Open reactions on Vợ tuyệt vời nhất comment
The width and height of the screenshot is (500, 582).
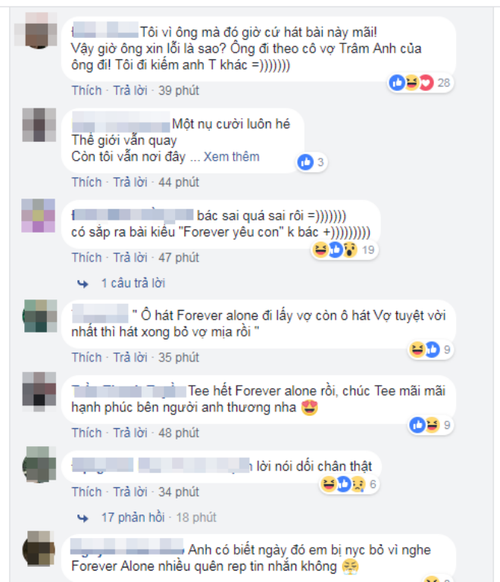tap(431, 350)
